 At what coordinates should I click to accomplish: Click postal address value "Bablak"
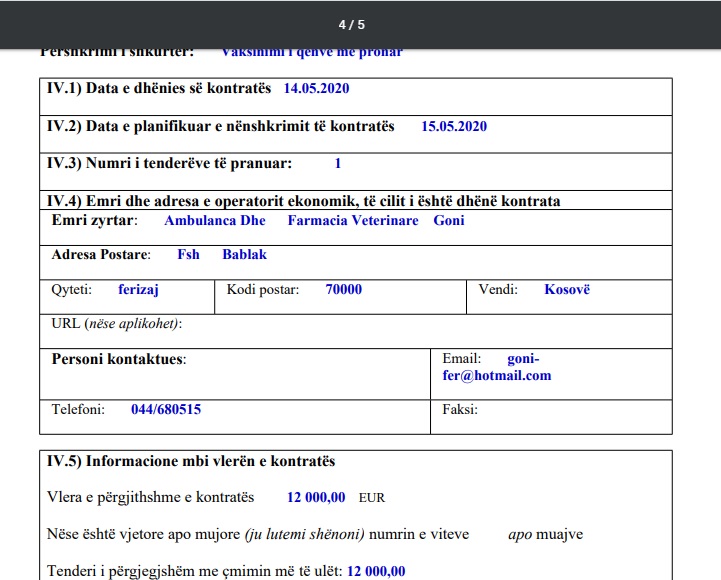pos(245,254)
